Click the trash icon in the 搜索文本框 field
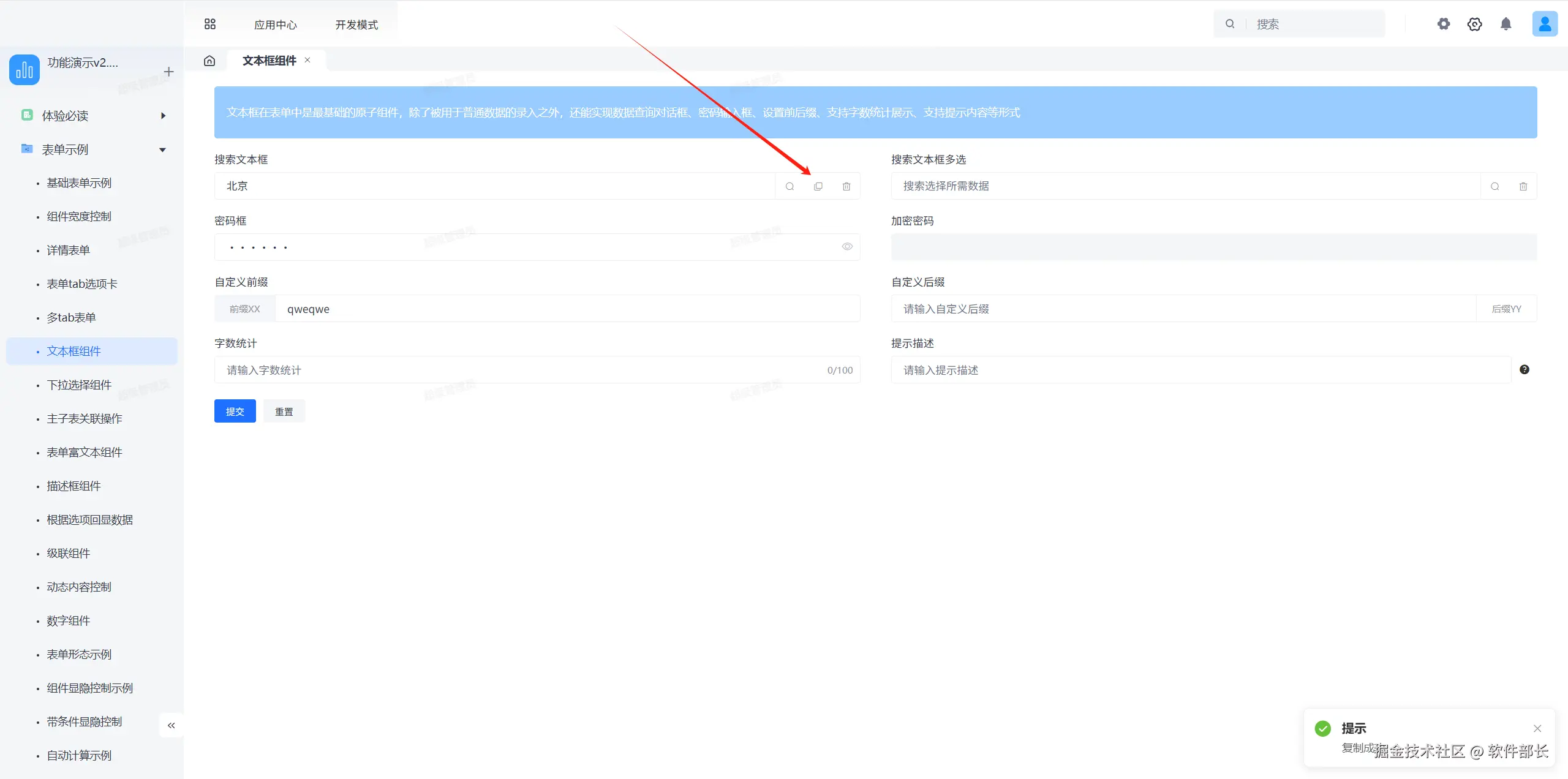This screenshot has height=779, width=1568. [x=846, y=186]
